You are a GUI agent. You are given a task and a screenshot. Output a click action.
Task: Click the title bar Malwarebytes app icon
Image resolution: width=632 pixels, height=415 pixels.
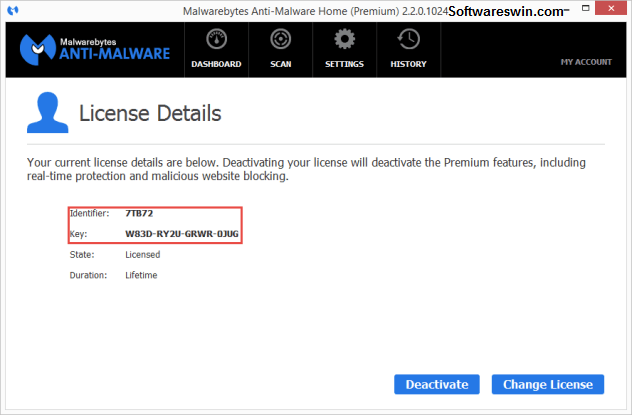tap(13, 10)
